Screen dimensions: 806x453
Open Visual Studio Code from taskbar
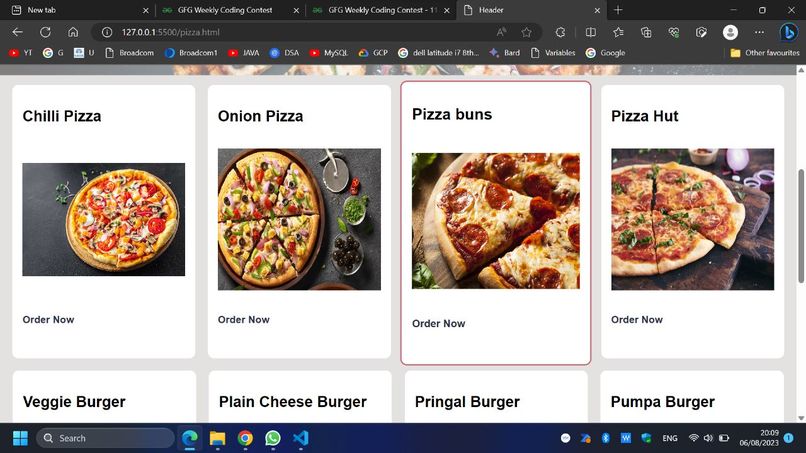coord(301,438)
